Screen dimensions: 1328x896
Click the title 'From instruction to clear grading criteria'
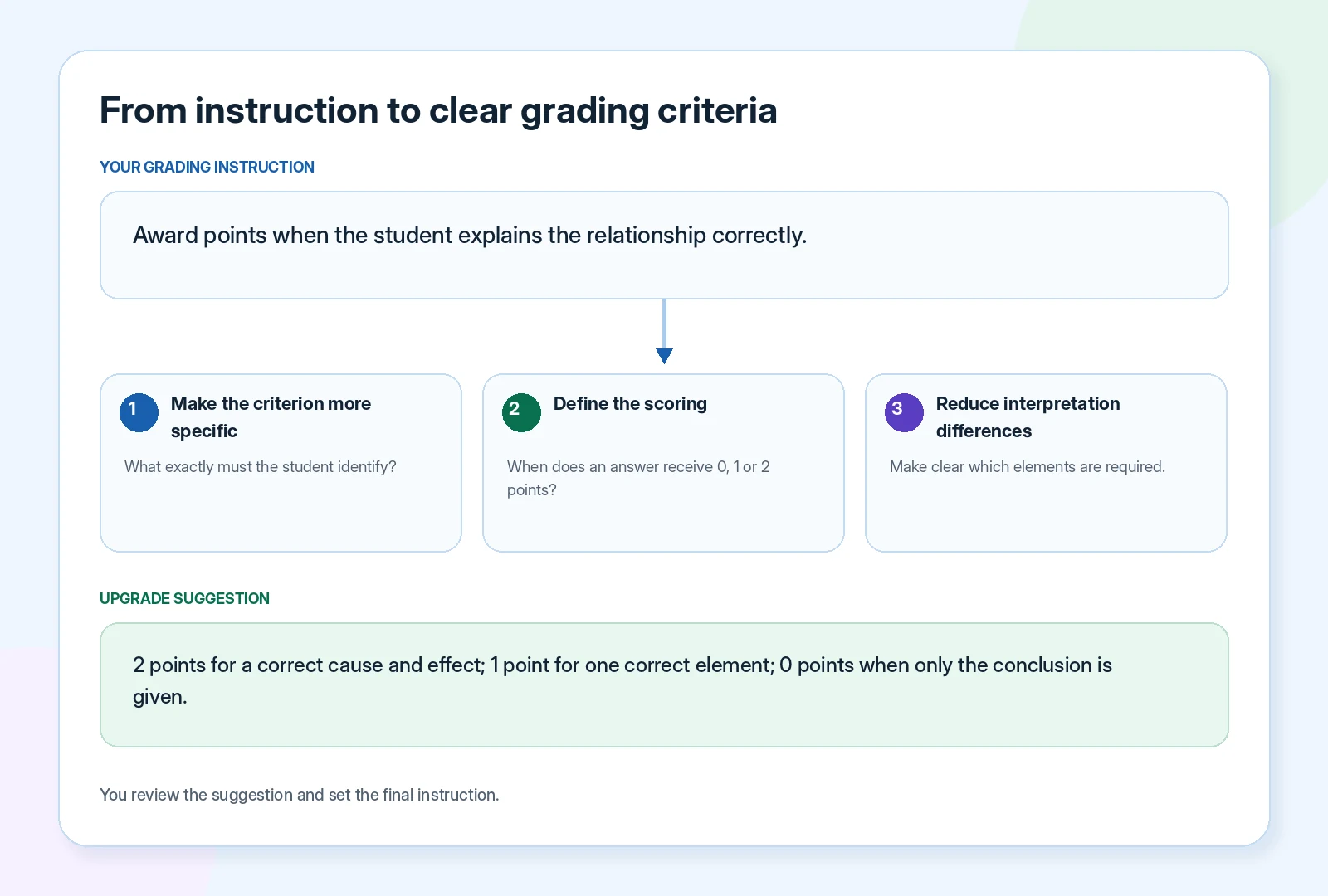point(438,111)
